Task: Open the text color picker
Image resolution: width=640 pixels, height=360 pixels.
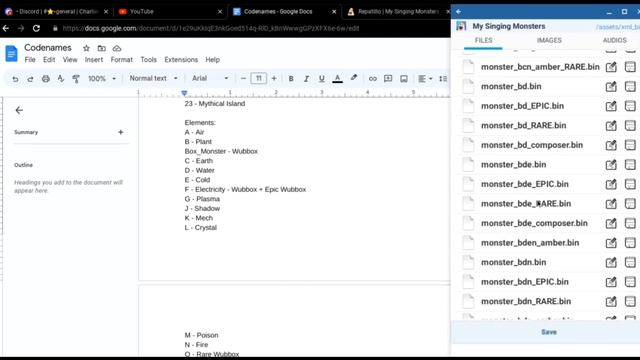Action: (x=337, y=79)
